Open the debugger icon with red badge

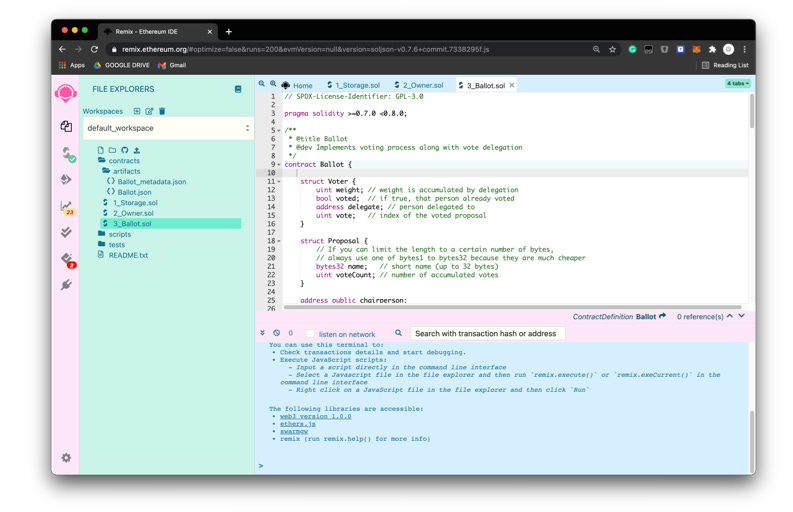pos(68,260)
